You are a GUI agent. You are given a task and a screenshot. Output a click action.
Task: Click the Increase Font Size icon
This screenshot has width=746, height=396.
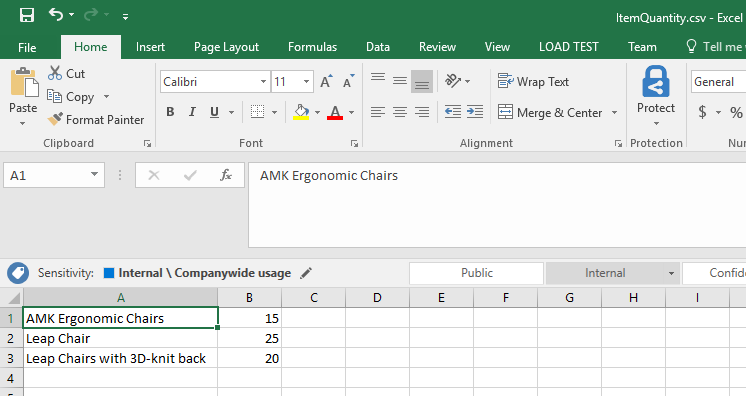point(326,81)
